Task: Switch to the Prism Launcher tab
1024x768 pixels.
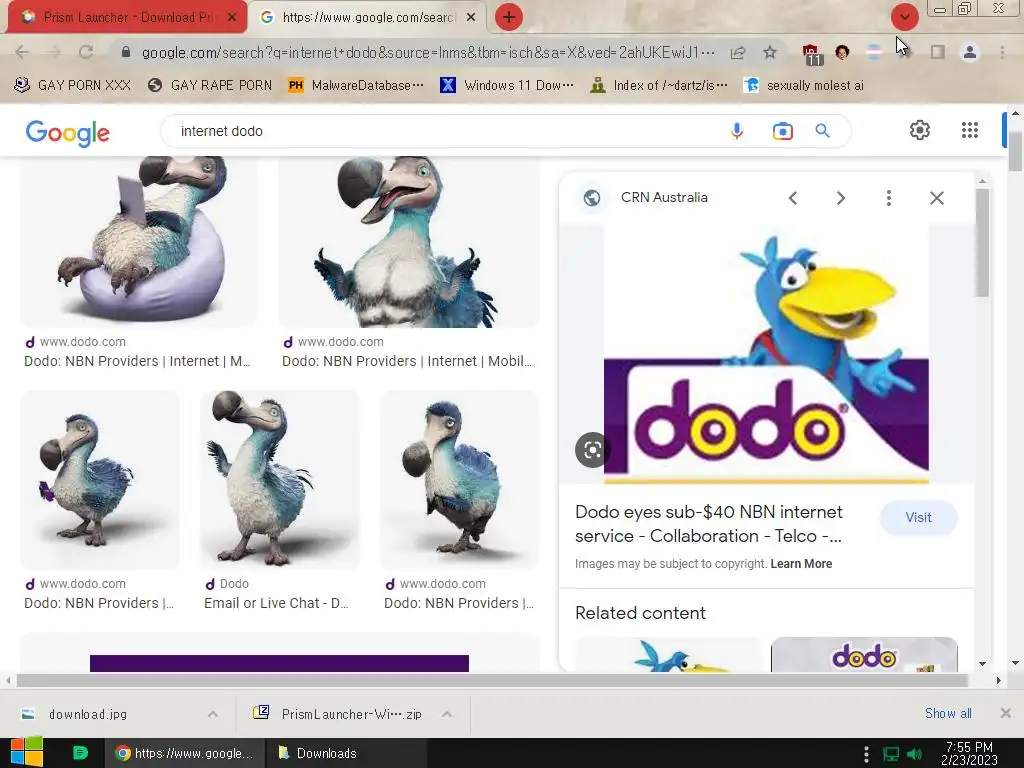Action: tap(126, 17)
